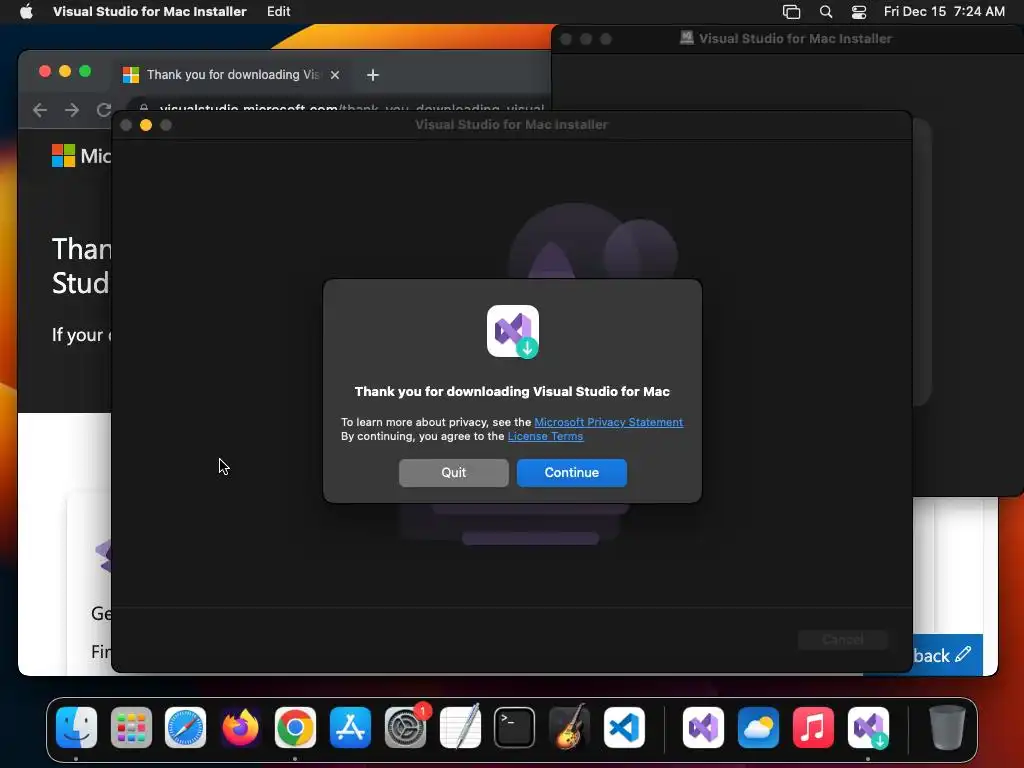The image size is (1024, 768).
Task: Open the License Terms link
Action: click(545, 436)
